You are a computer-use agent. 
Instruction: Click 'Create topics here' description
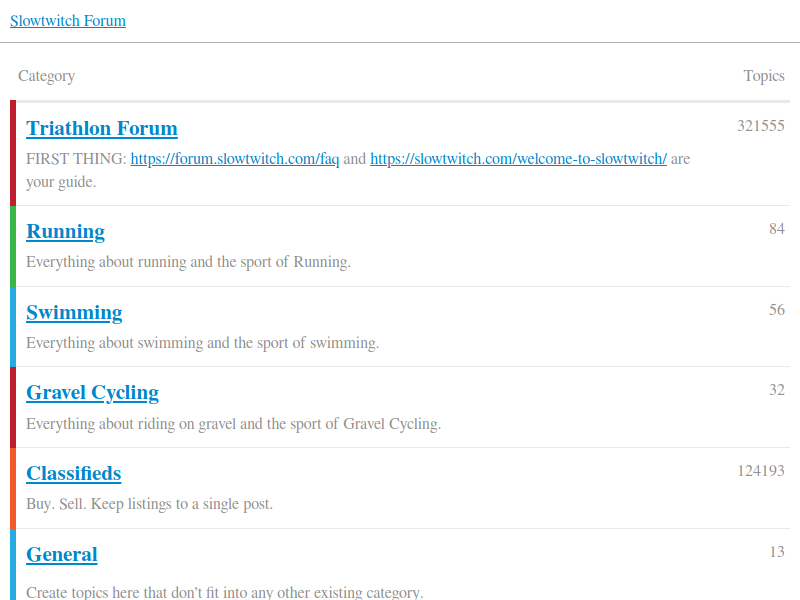[x=224, y=592]
